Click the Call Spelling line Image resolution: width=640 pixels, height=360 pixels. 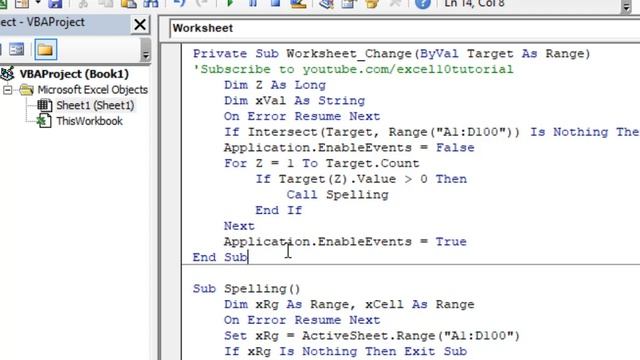tap(338, 195)
